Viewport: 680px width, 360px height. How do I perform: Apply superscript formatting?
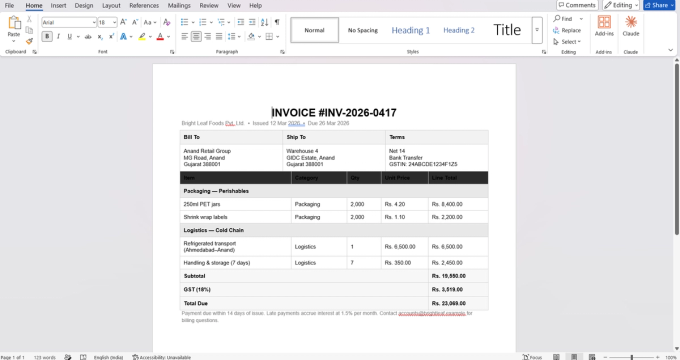(x=111, y=37)
